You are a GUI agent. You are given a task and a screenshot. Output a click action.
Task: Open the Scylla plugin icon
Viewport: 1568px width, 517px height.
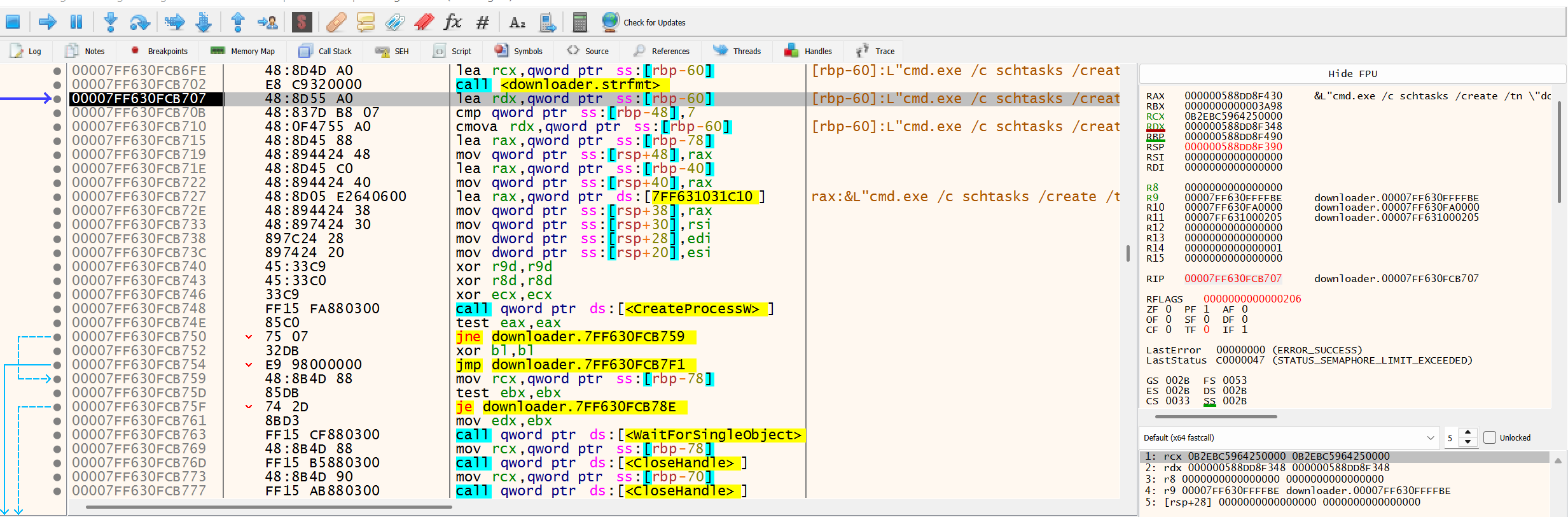302,23
